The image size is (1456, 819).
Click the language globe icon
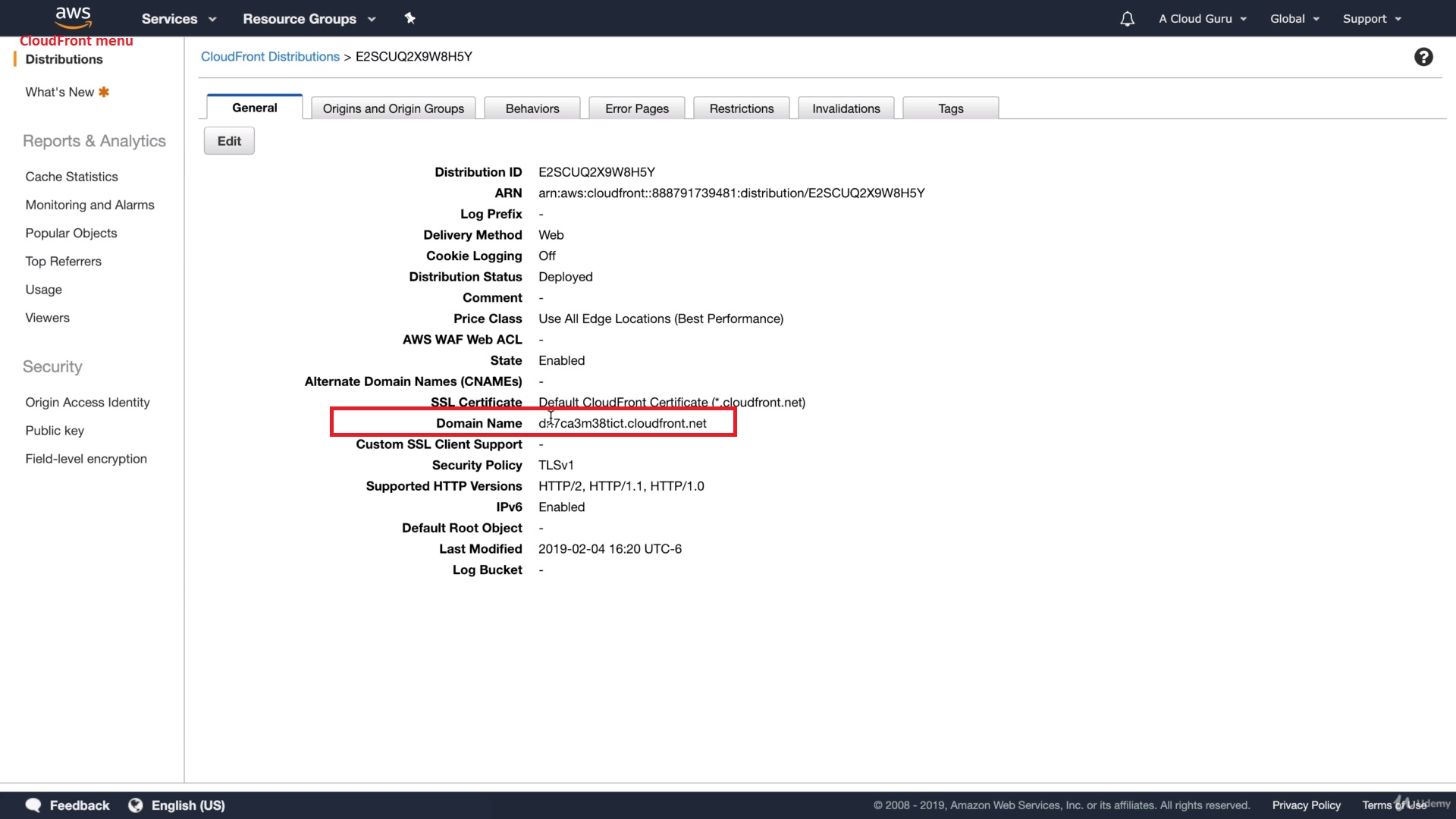136,805
